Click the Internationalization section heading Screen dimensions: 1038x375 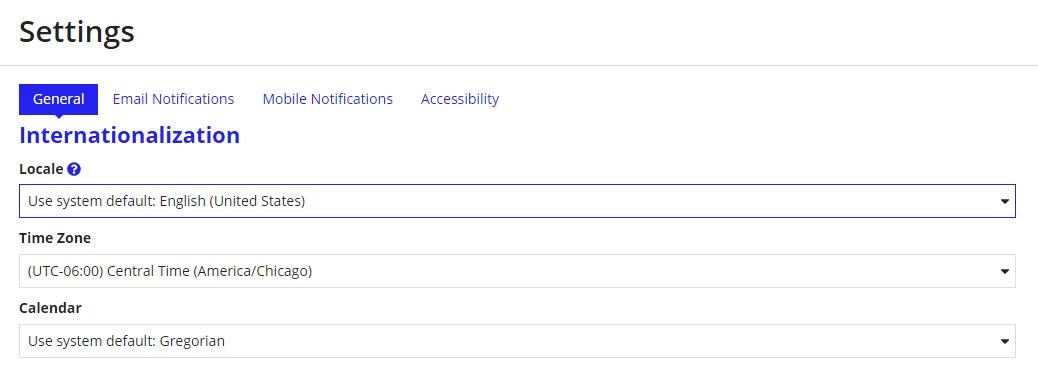(130, 135)
